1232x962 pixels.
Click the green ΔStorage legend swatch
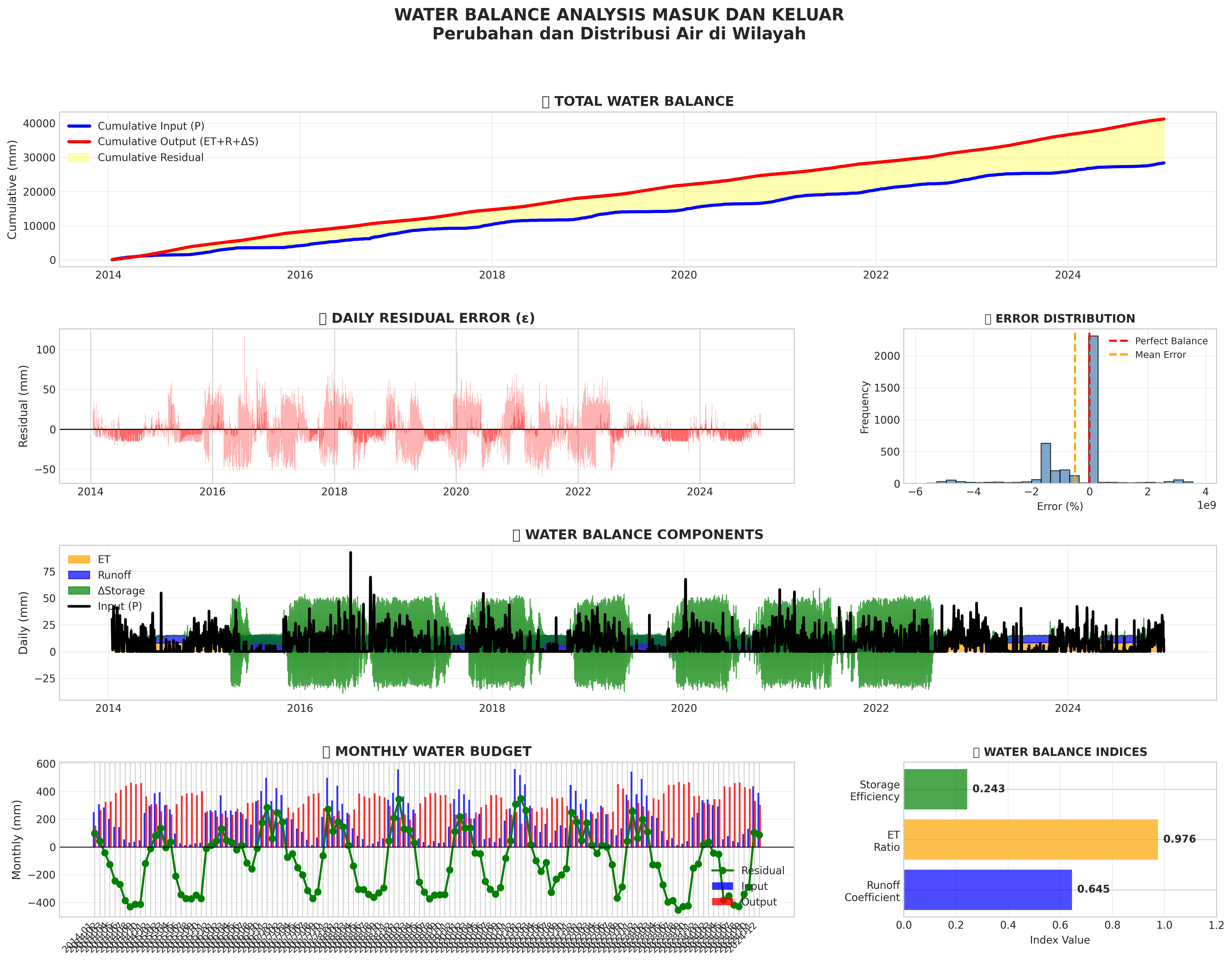pyautogui.click(x=79, y=591)
